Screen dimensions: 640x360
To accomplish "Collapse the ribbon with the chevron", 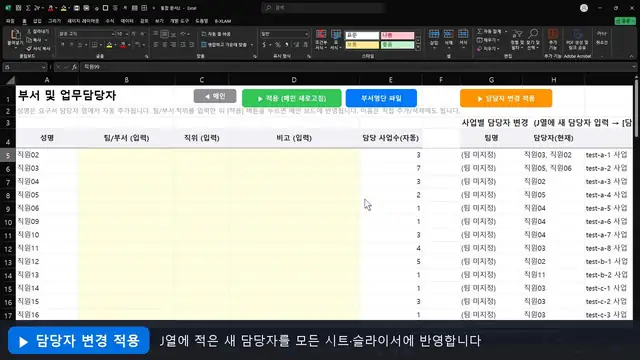I will tap(631, 56).
